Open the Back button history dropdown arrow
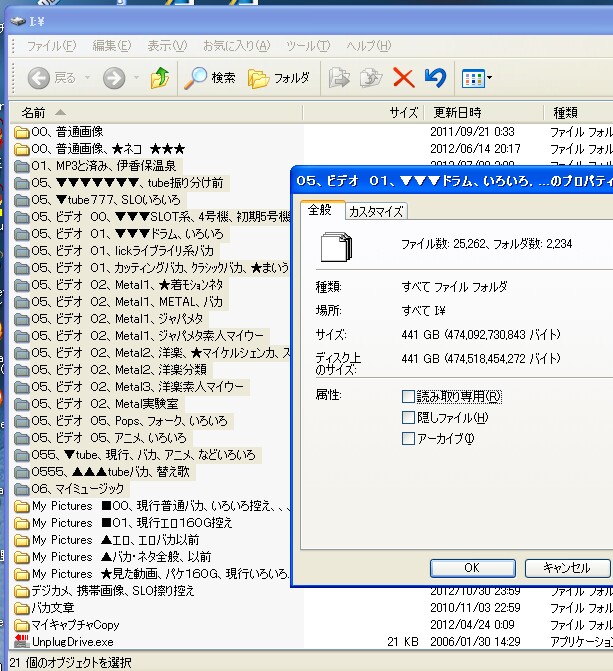This screenshot has height=671, width=613. (87, 78)
